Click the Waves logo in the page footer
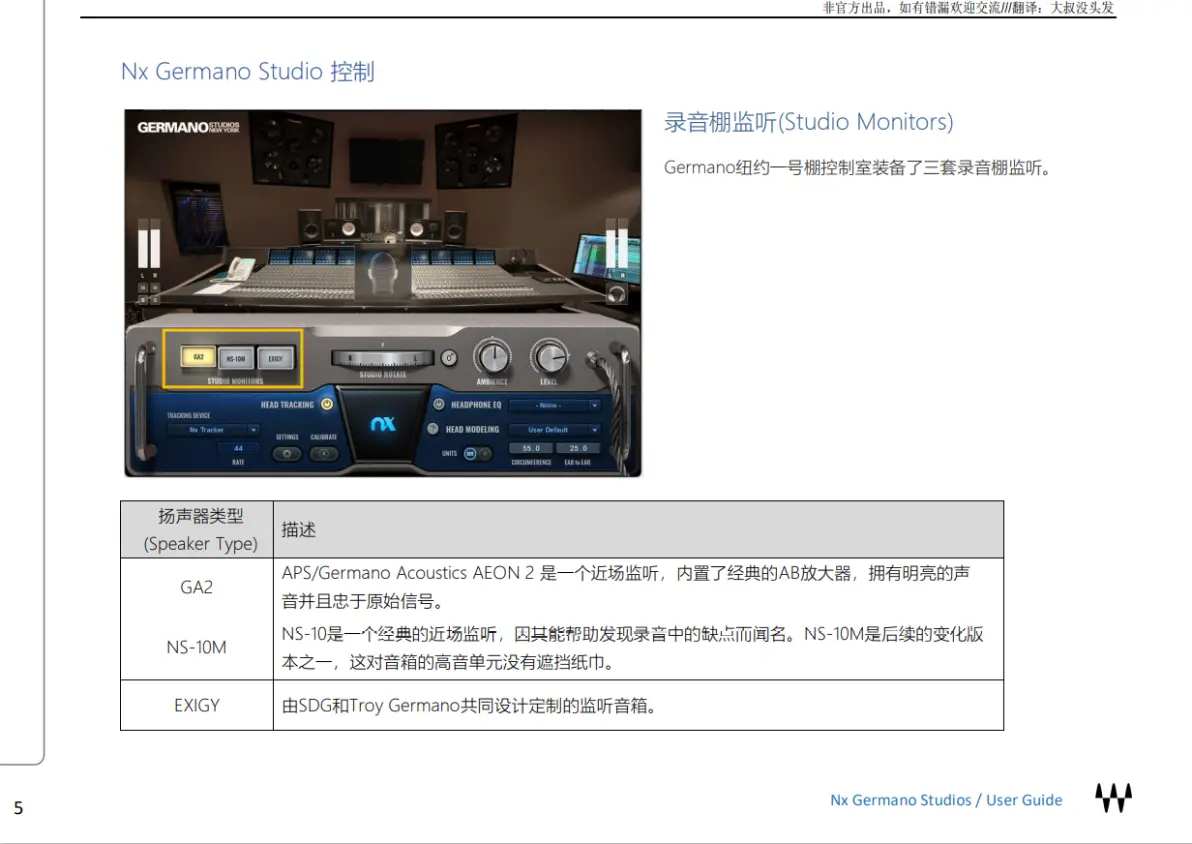The width and height of the screenshot is (1192, 844). tap(1113, 798)
